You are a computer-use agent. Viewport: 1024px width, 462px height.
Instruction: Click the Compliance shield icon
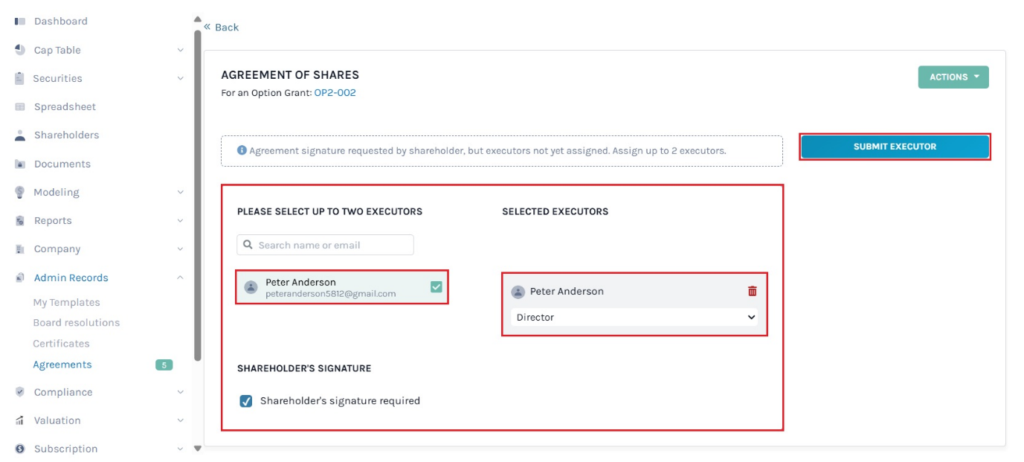pos(20,392)
